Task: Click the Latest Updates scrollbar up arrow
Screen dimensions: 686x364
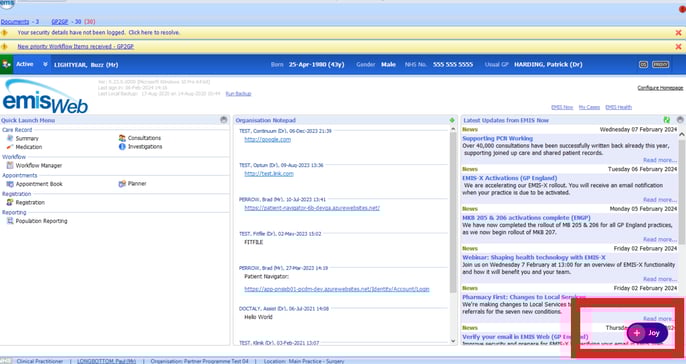Action: pos(682,135)
